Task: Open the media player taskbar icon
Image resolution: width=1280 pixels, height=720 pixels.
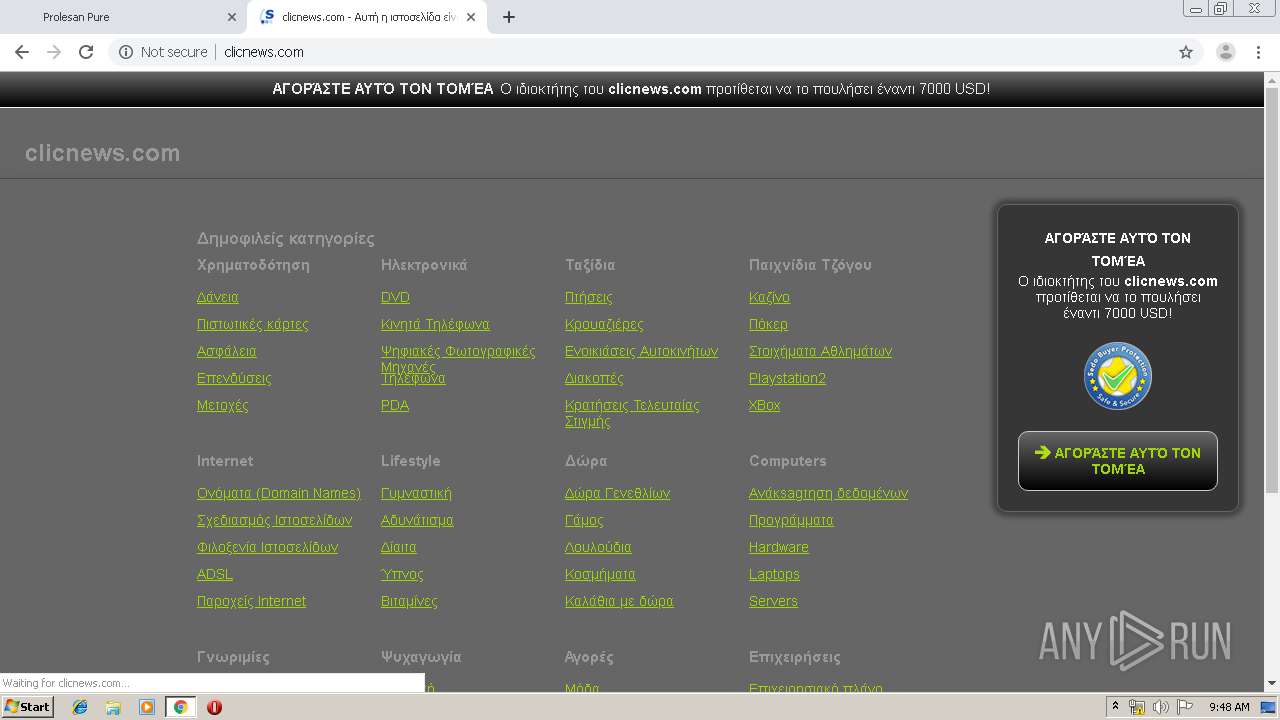Action: pos(147,707)
